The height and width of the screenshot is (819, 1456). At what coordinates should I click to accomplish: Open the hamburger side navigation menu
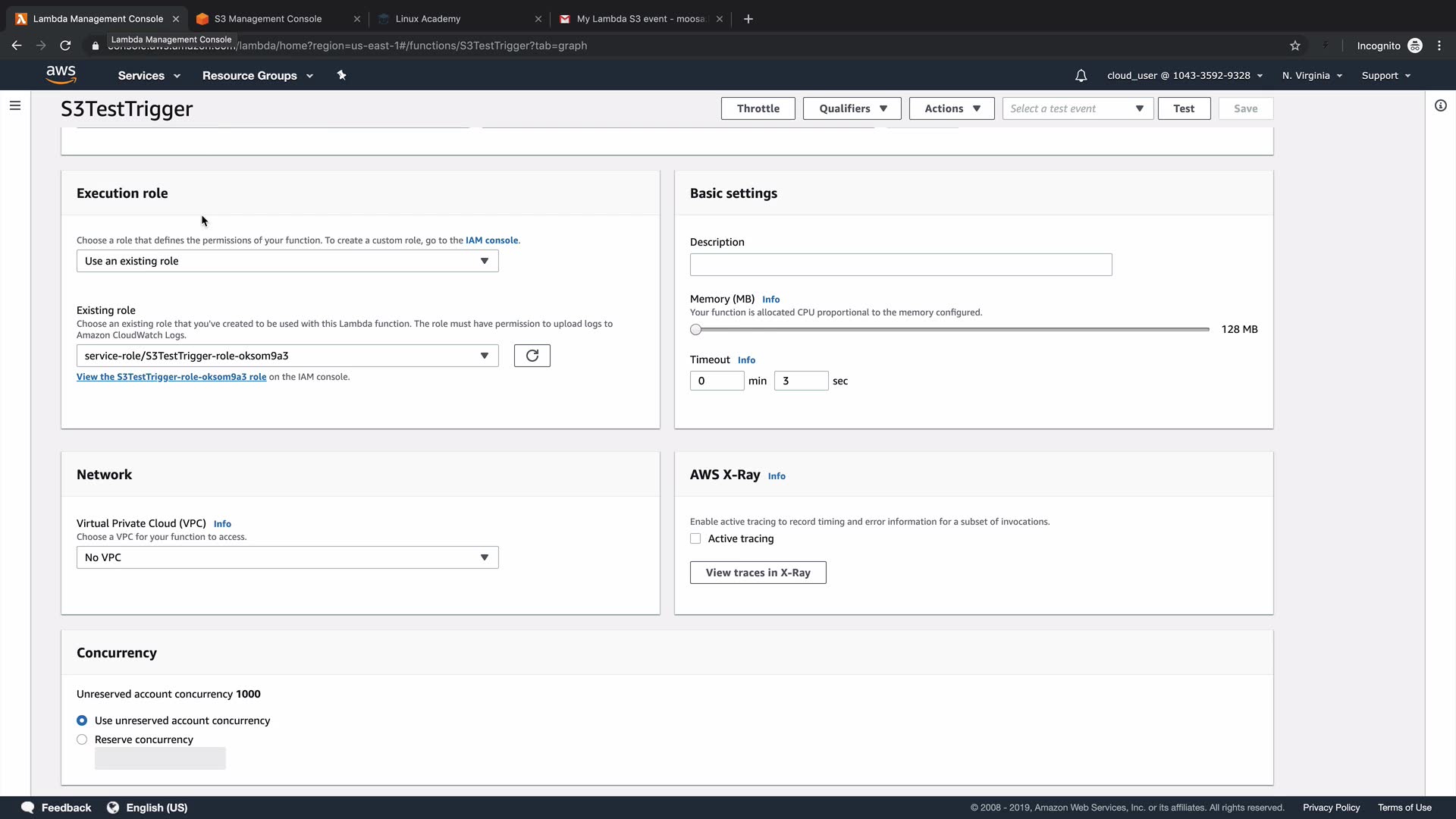[15, 105]
